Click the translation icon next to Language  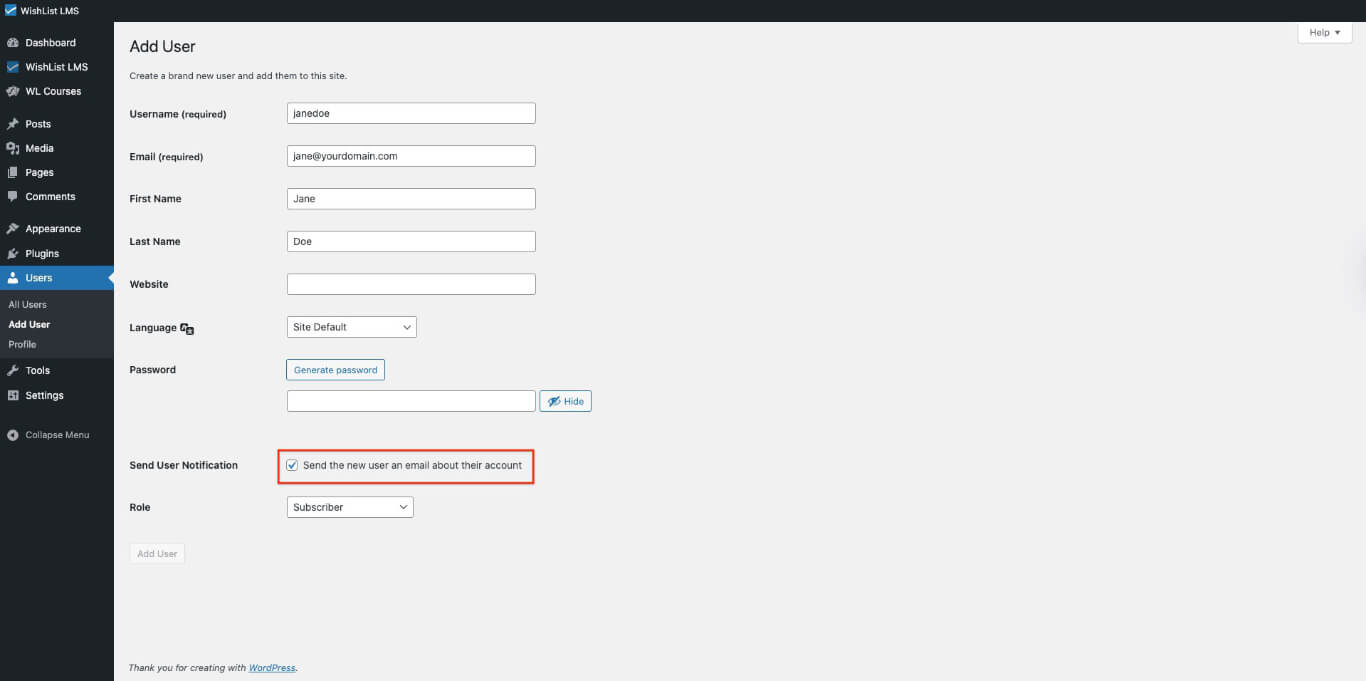pos(188,329)
